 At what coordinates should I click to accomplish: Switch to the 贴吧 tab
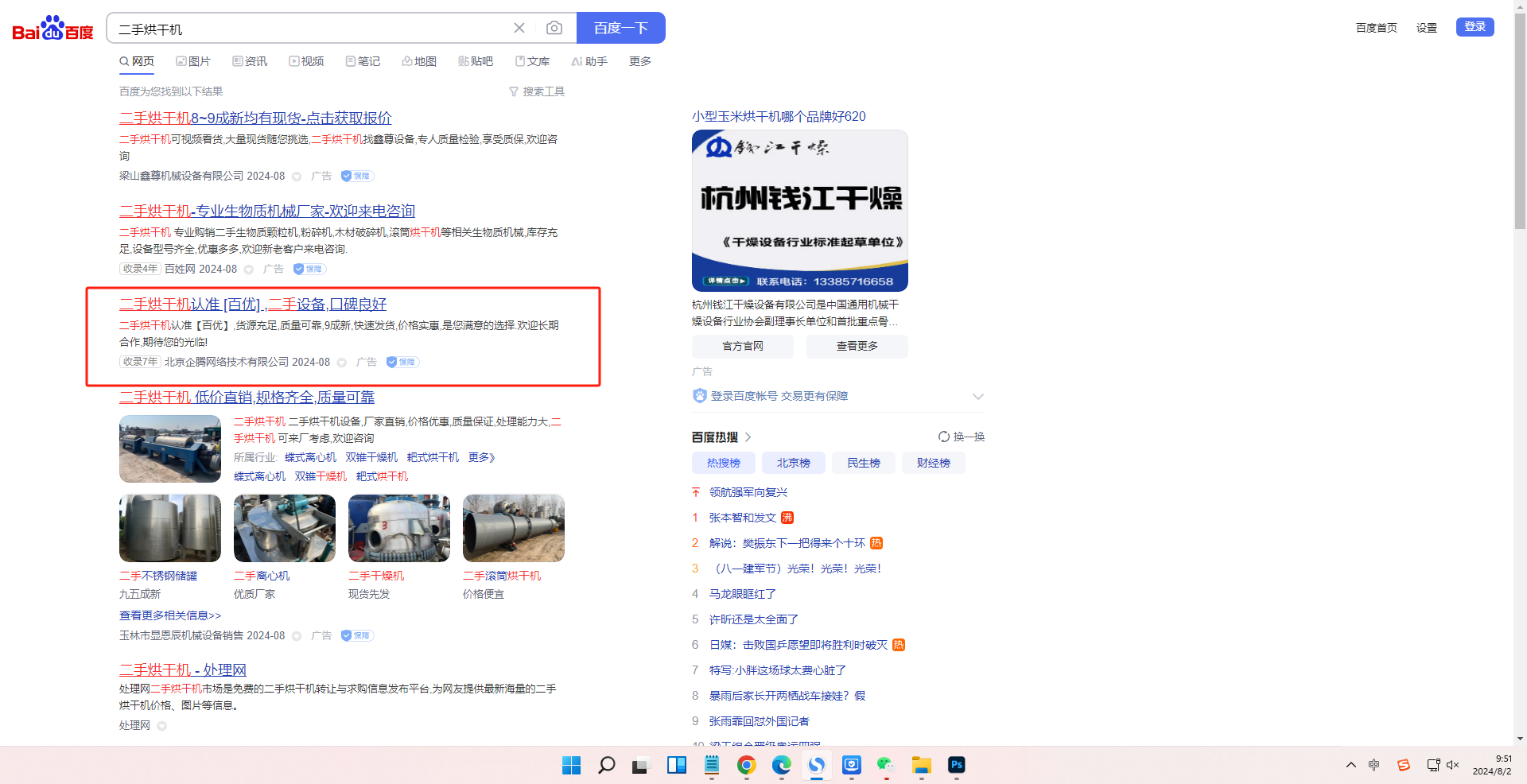tap(476, 61)
